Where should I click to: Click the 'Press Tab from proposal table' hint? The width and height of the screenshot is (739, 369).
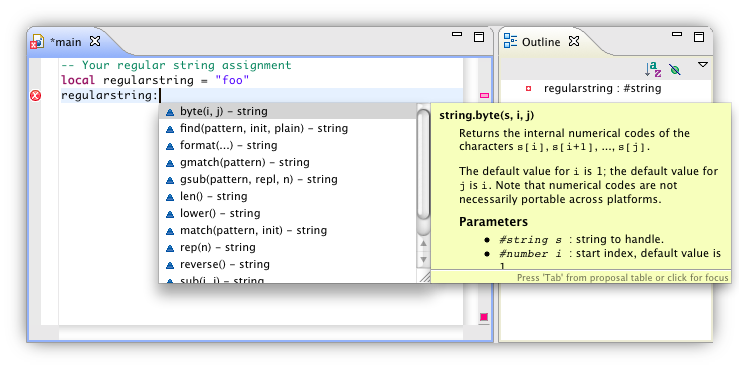pyautogui.click(x=623, y=278)
